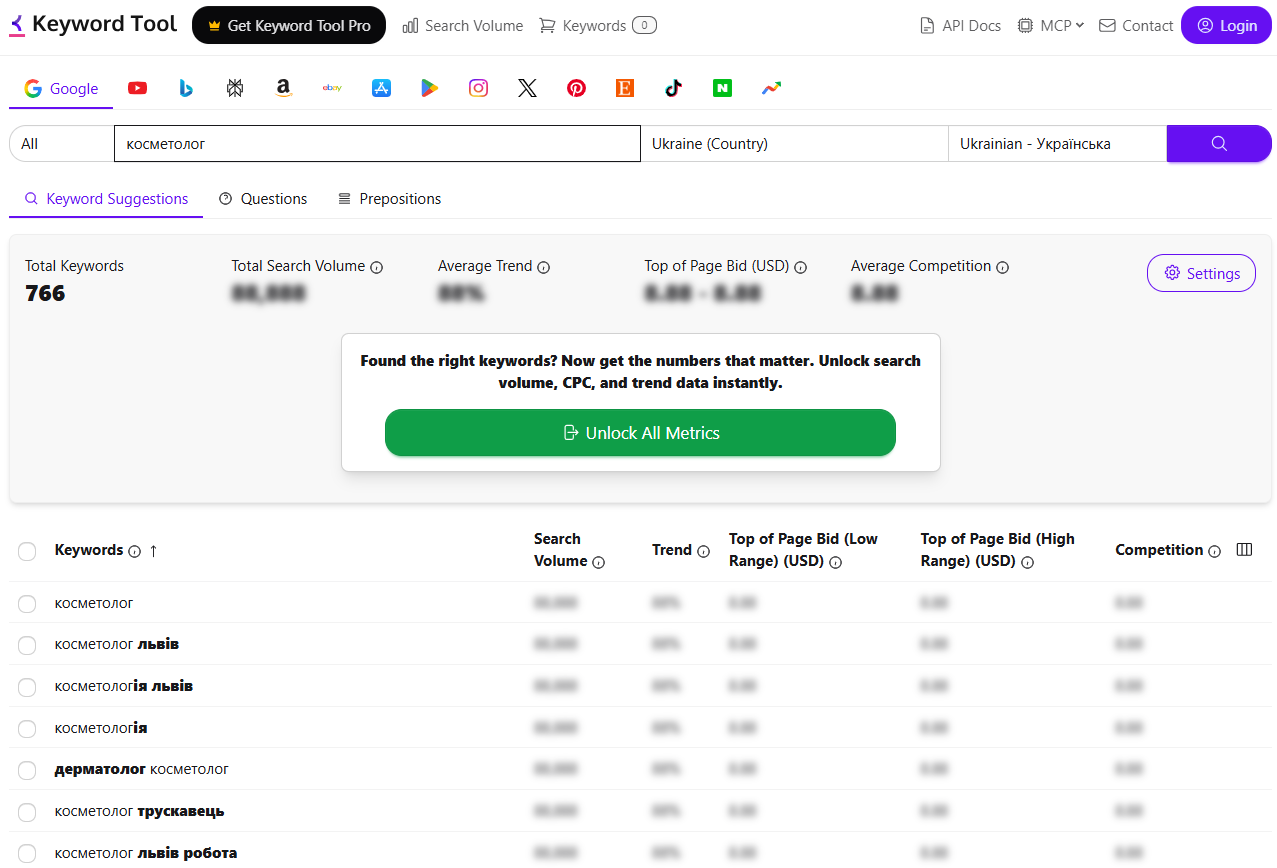This screenshot has height=868, width=1277.
Task: Click the Average Competition info icon
Action: (x=1003, y=267)
